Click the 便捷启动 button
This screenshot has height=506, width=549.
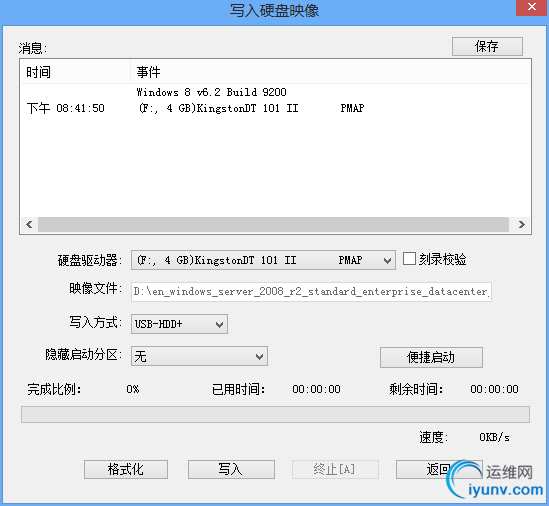click(431, 357)
